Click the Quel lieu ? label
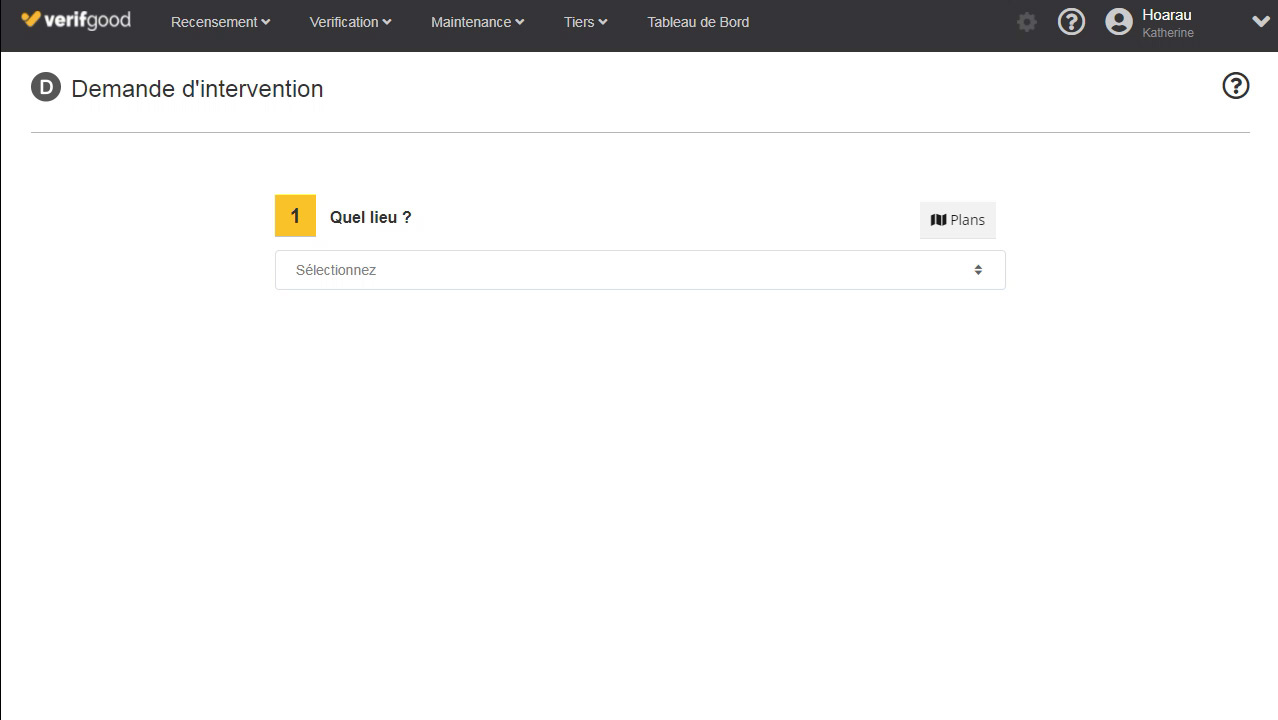 click(370, 217)
